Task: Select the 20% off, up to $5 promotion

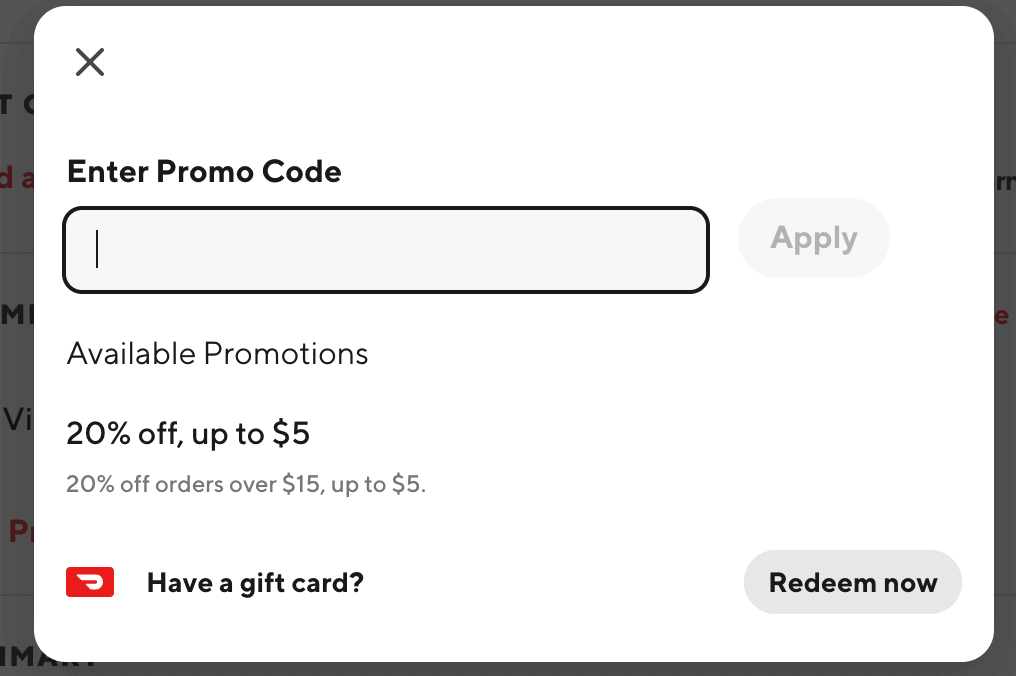Action: (188, 434)
